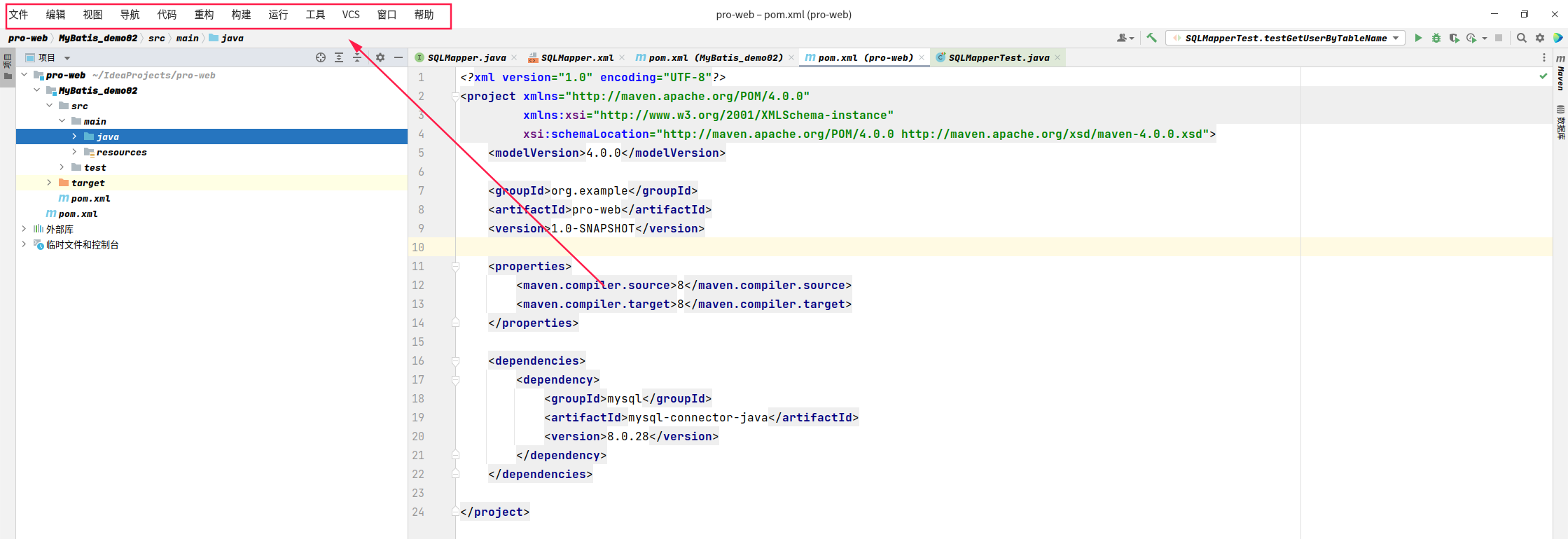Expand the test folder chevron

point(62,167)
